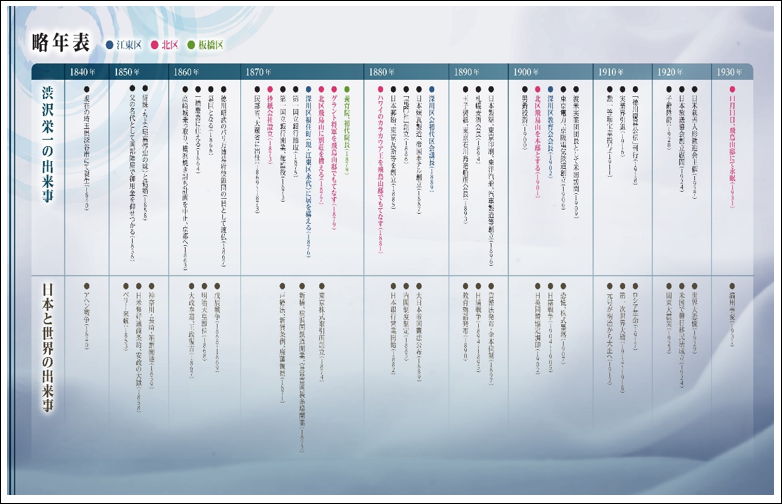The width and height of the screenshot is (782, 504).
Task: Select the pink 北区 legend dot
Action: [x=155, y=45]
